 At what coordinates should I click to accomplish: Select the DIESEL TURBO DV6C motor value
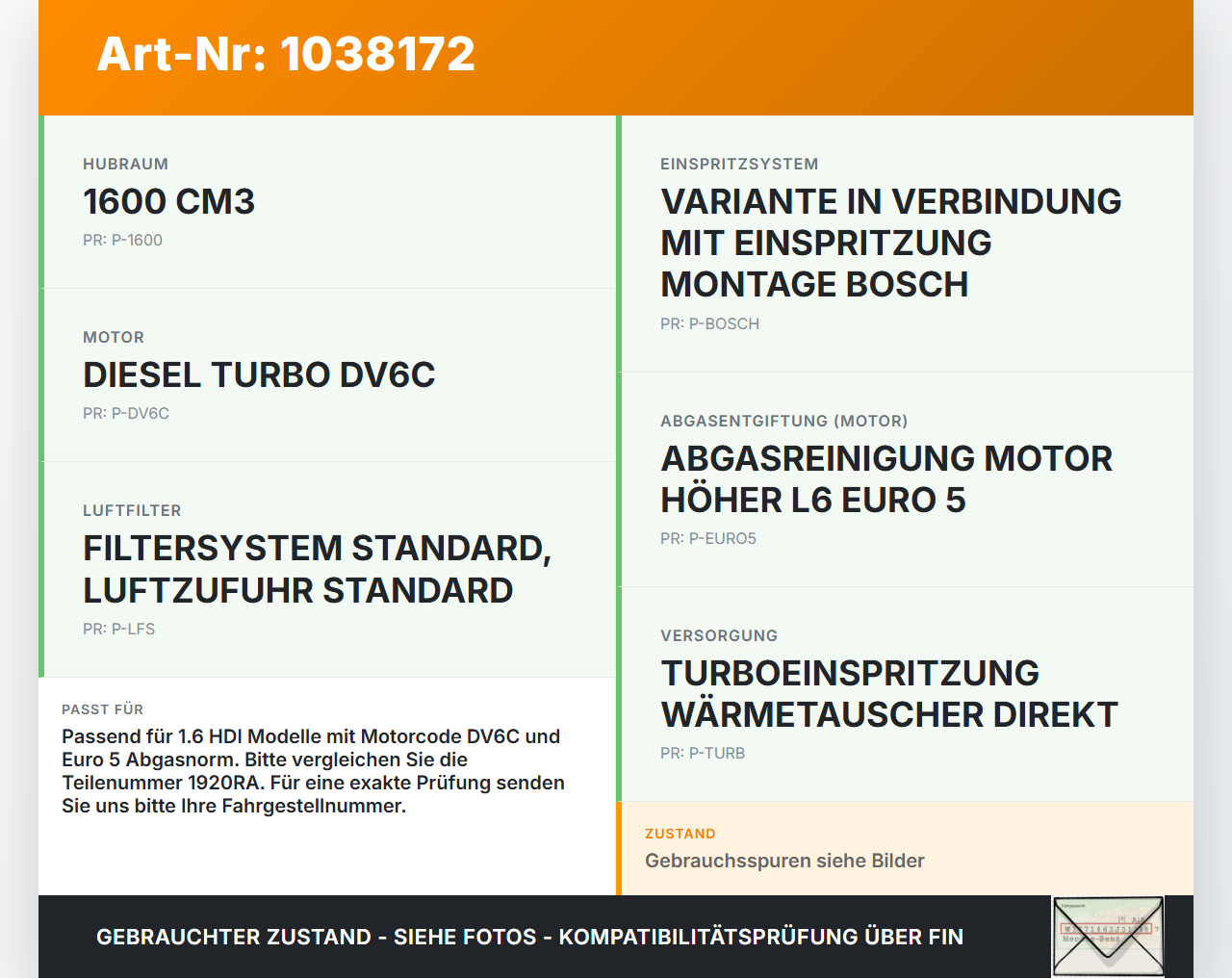[x=259, y=374]
